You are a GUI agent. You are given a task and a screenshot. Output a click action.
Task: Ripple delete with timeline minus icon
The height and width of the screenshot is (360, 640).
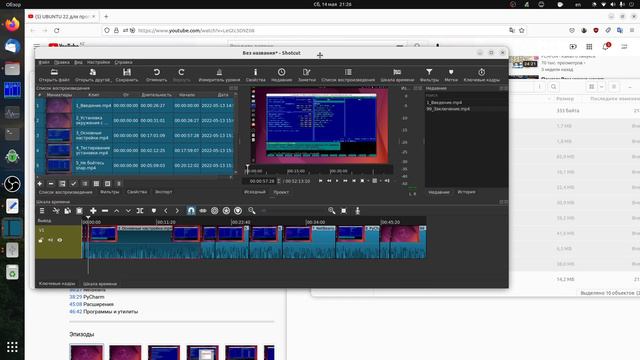[105, 211]
